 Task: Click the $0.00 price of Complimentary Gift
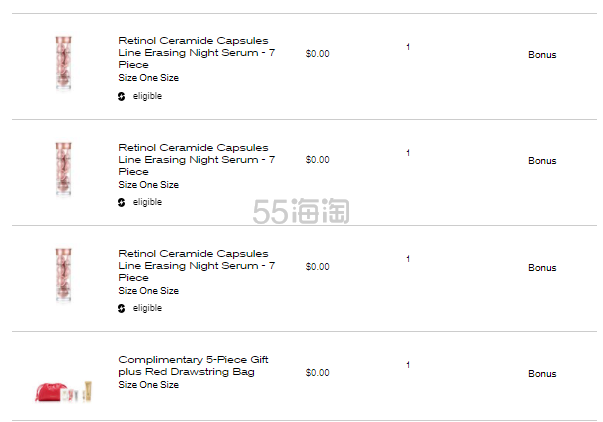tap(317, 373)
